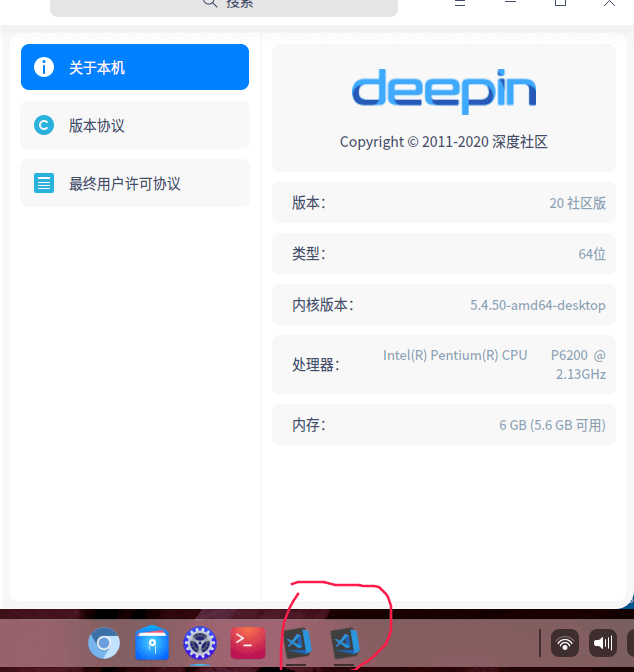Launch the Terminal from the dock
Image resolution: width=634 pixels, height=672 pixels.
pyautogui.click(x=248, y=643)
